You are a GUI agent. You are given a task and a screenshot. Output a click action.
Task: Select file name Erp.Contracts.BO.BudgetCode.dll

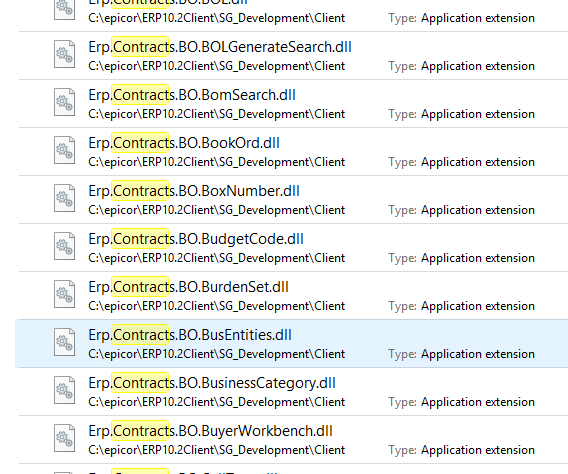tap(196, 239)
